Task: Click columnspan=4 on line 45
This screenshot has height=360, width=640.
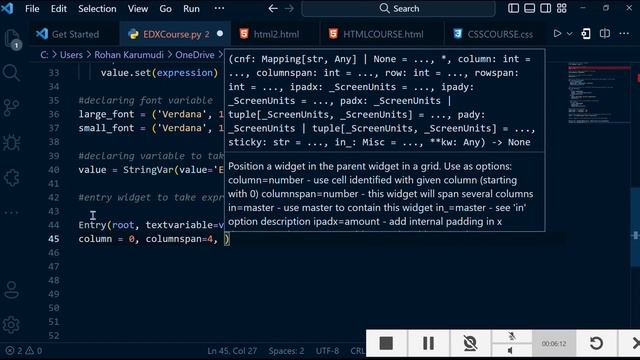Action: coord(179,239)
